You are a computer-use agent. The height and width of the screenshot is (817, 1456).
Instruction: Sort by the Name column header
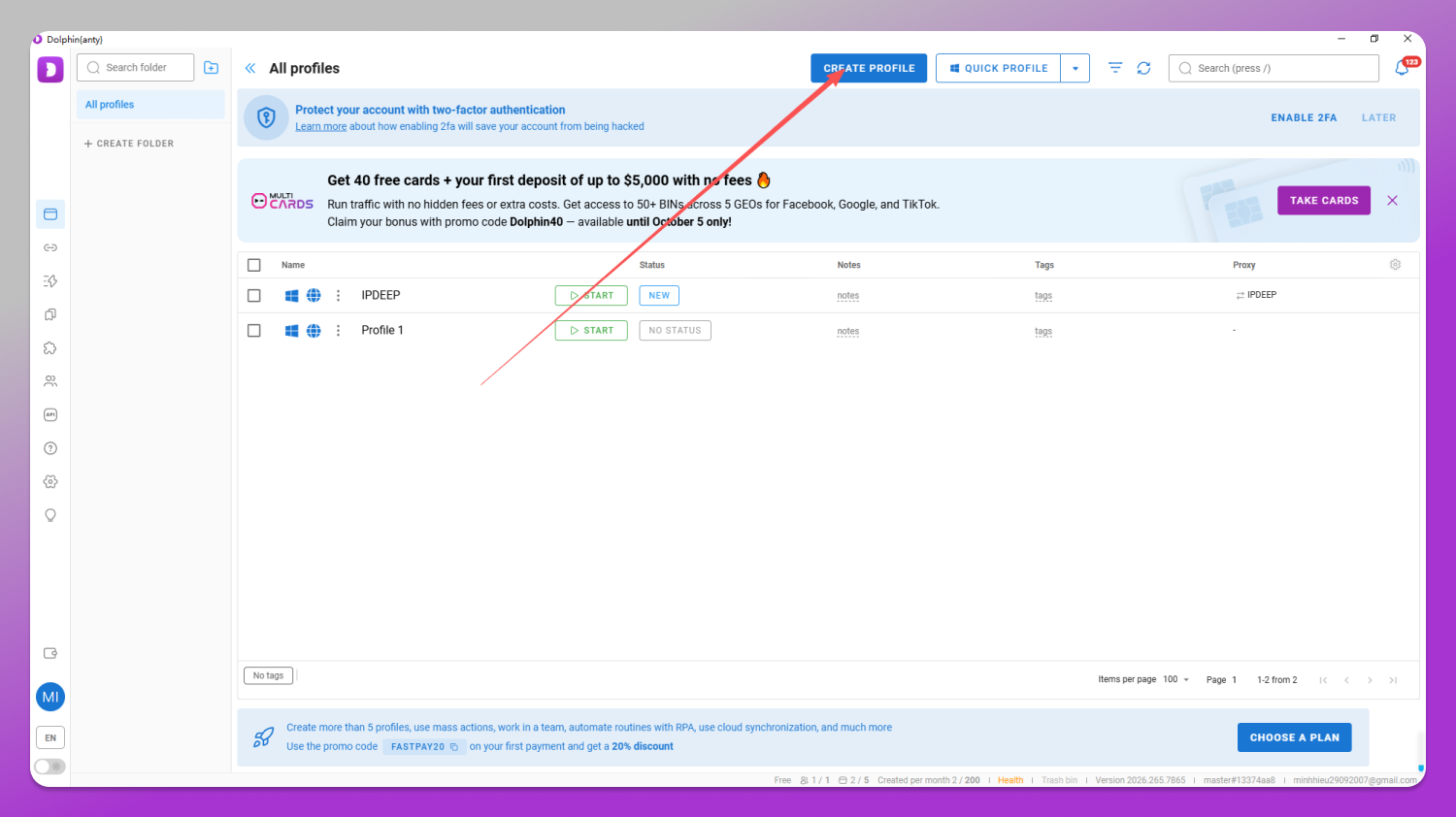(293, 265)
